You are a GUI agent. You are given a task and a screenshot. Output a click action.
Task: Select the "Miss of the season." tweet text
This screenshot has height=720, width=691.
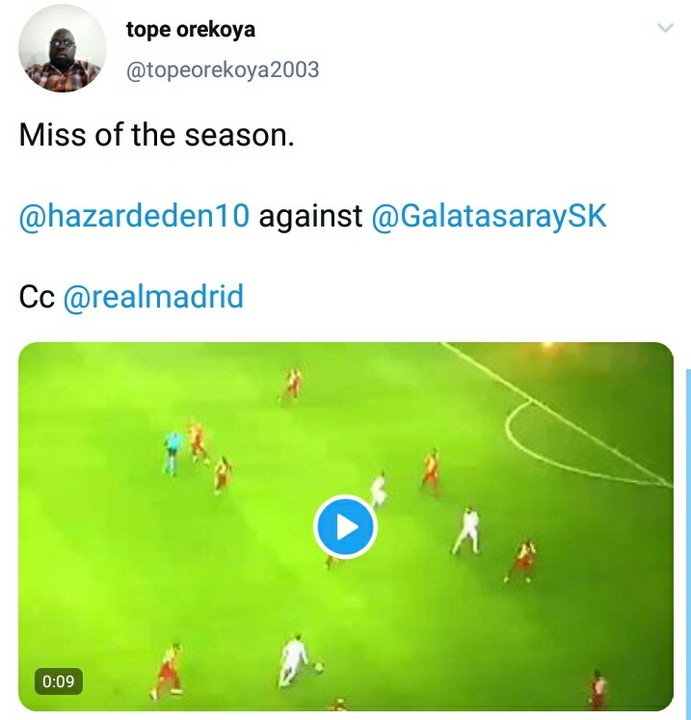[157, 135]
